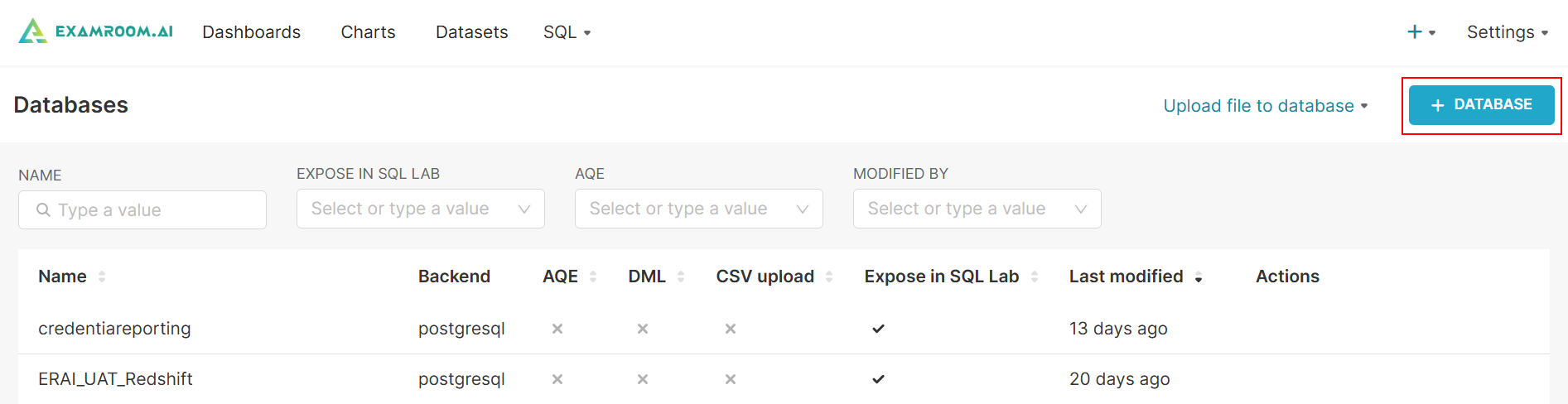Sort by the Name column sort icon
The width and height of the screenshot is (1568, 404).
click(102, 277)
